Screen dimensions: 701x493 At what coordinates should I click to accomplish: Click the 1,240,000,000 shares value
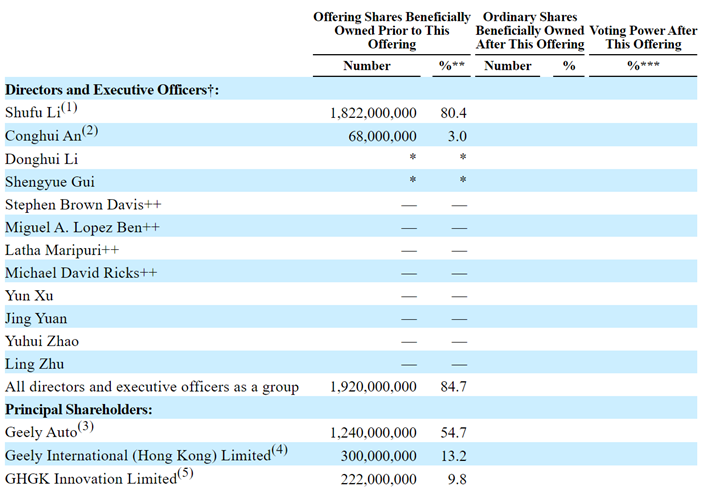(x=373, y=433)
